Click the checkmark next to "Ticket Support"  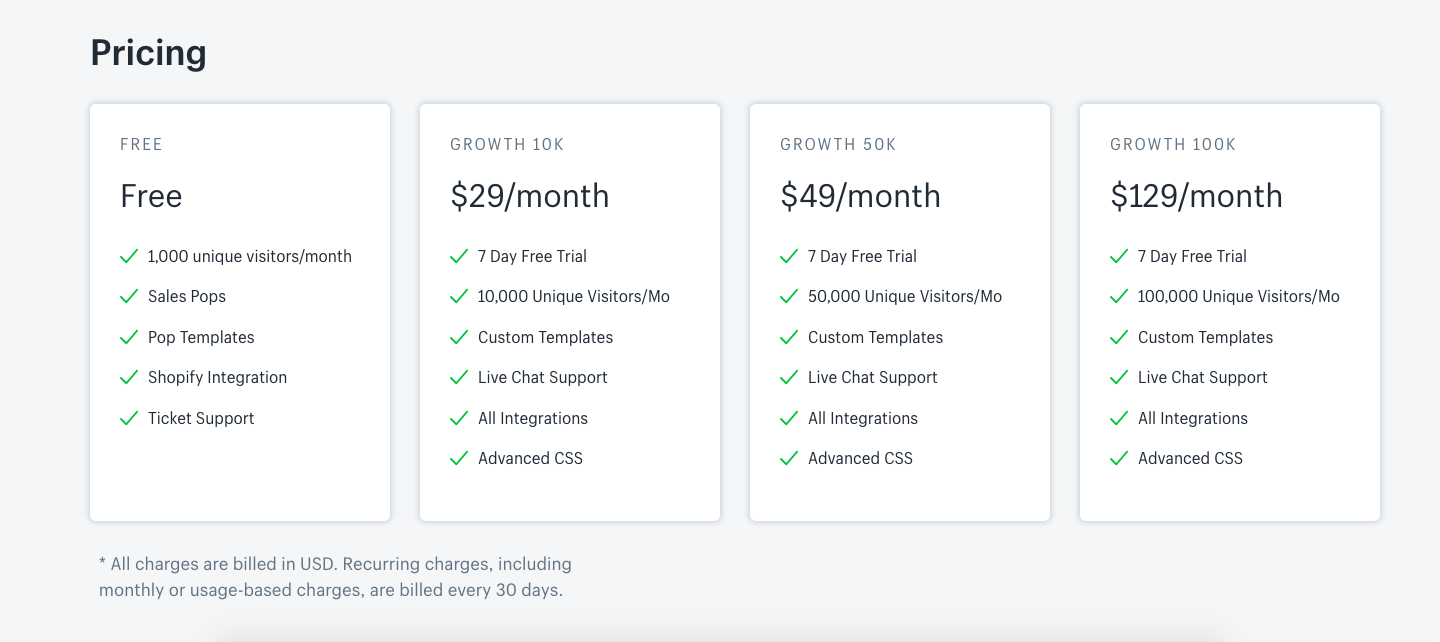[x=128, y=418]
